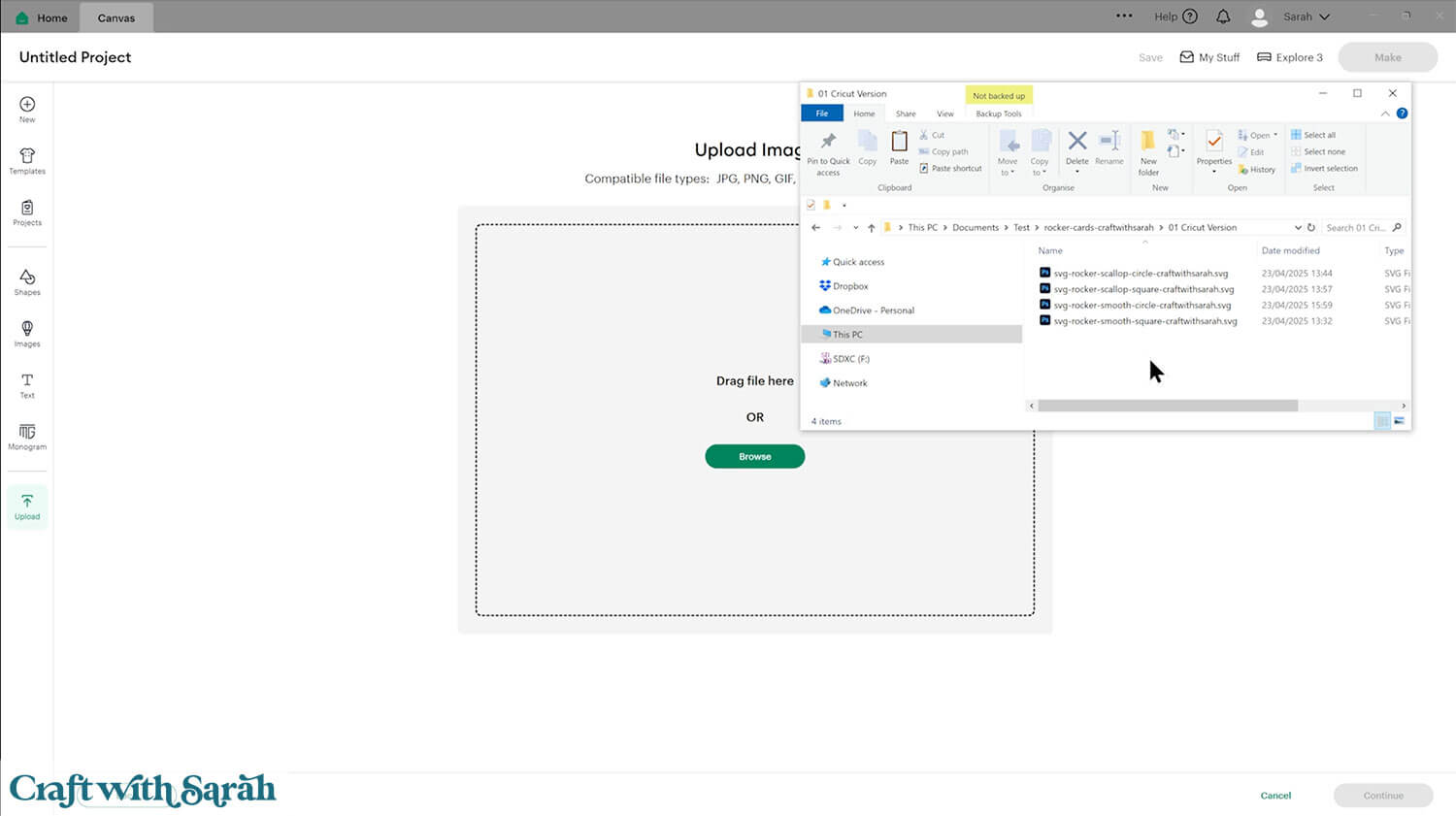The height and width of the screenshot is (816, 1456).
Task: Open the Templates panel
Action: 27,161
